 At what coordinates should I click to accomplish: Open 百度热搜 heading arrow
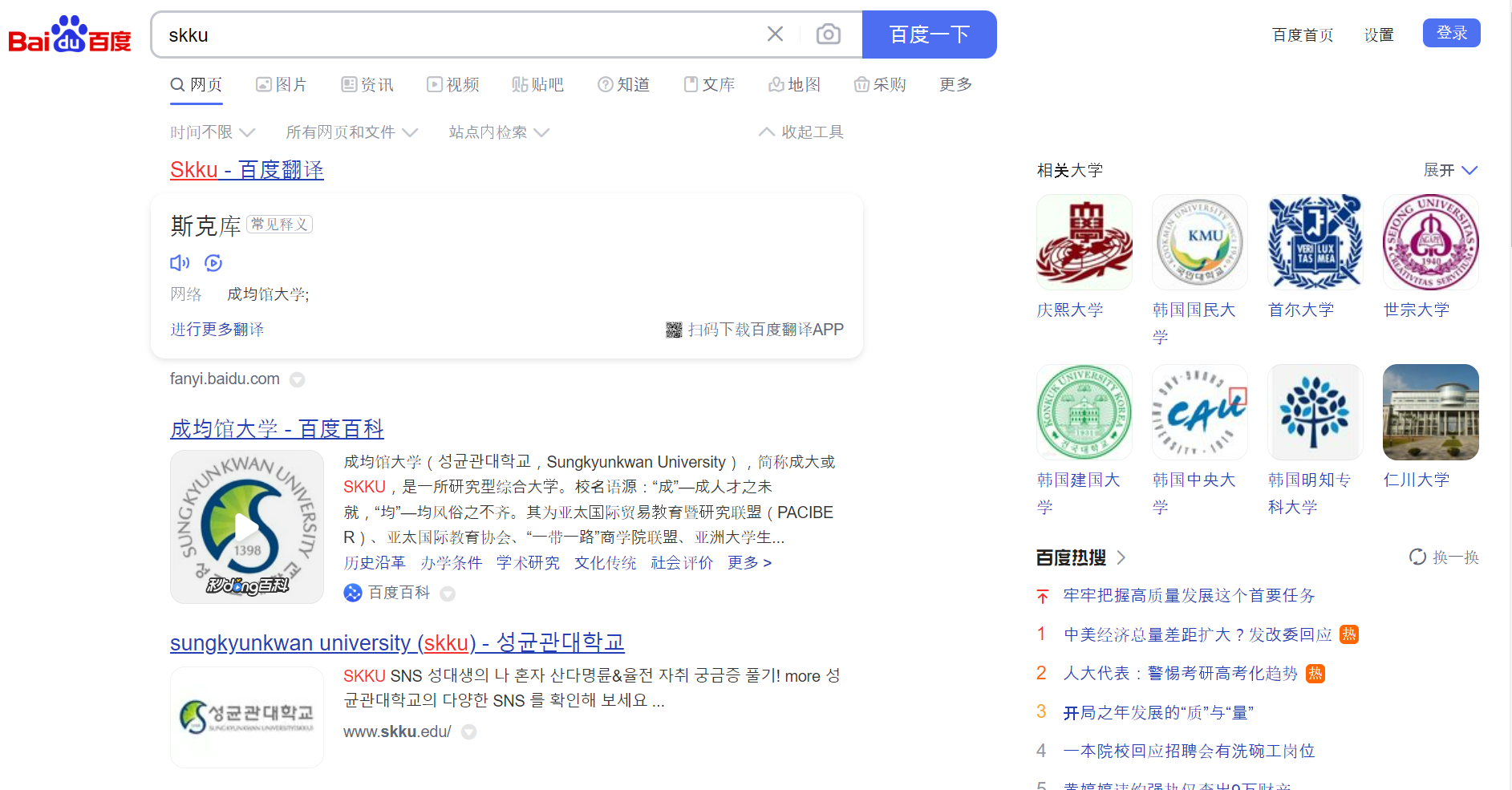tap(1121, 557)
